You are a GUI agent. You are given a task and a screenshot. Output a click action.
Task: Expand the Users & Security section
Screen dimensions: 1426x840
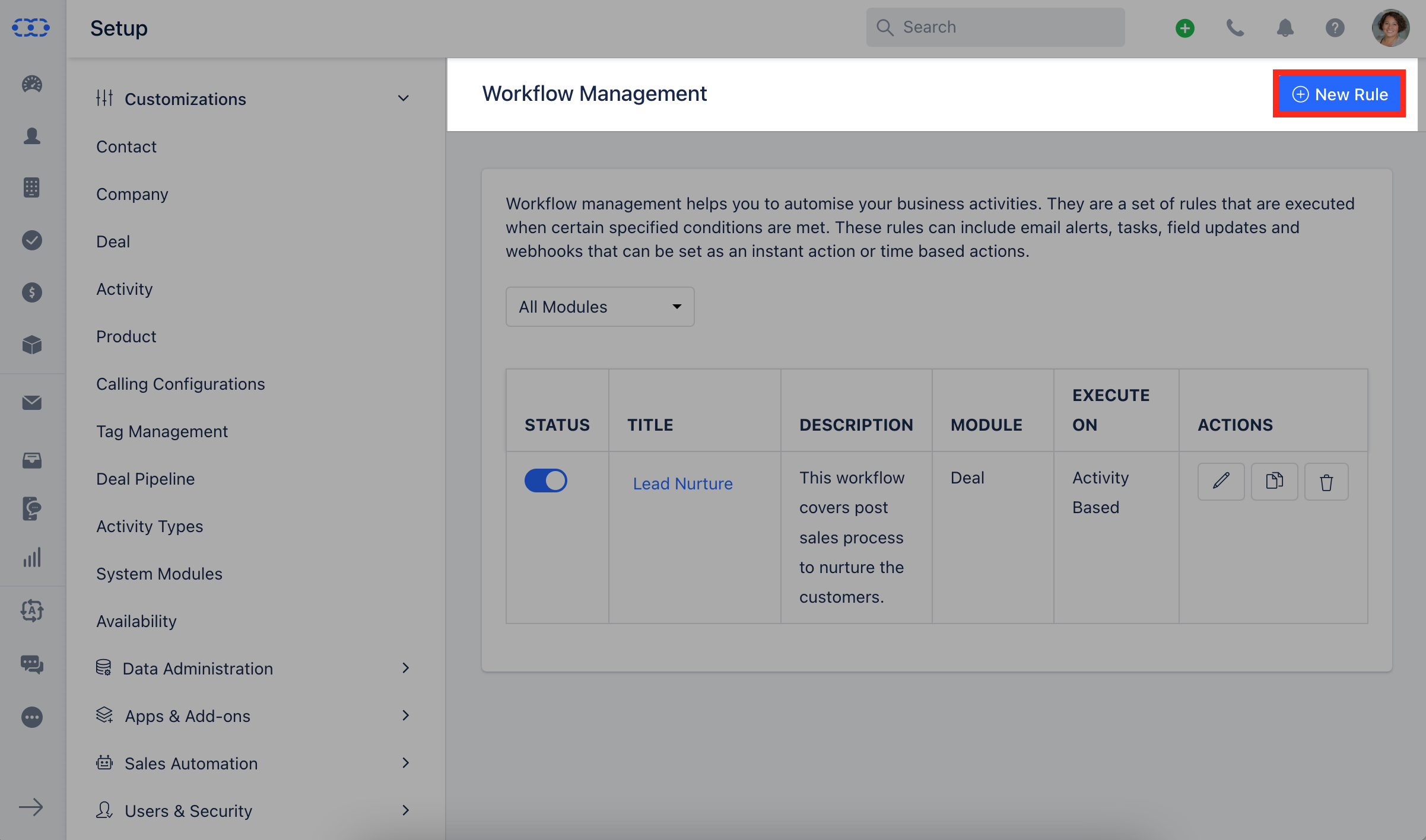point(405,810)
